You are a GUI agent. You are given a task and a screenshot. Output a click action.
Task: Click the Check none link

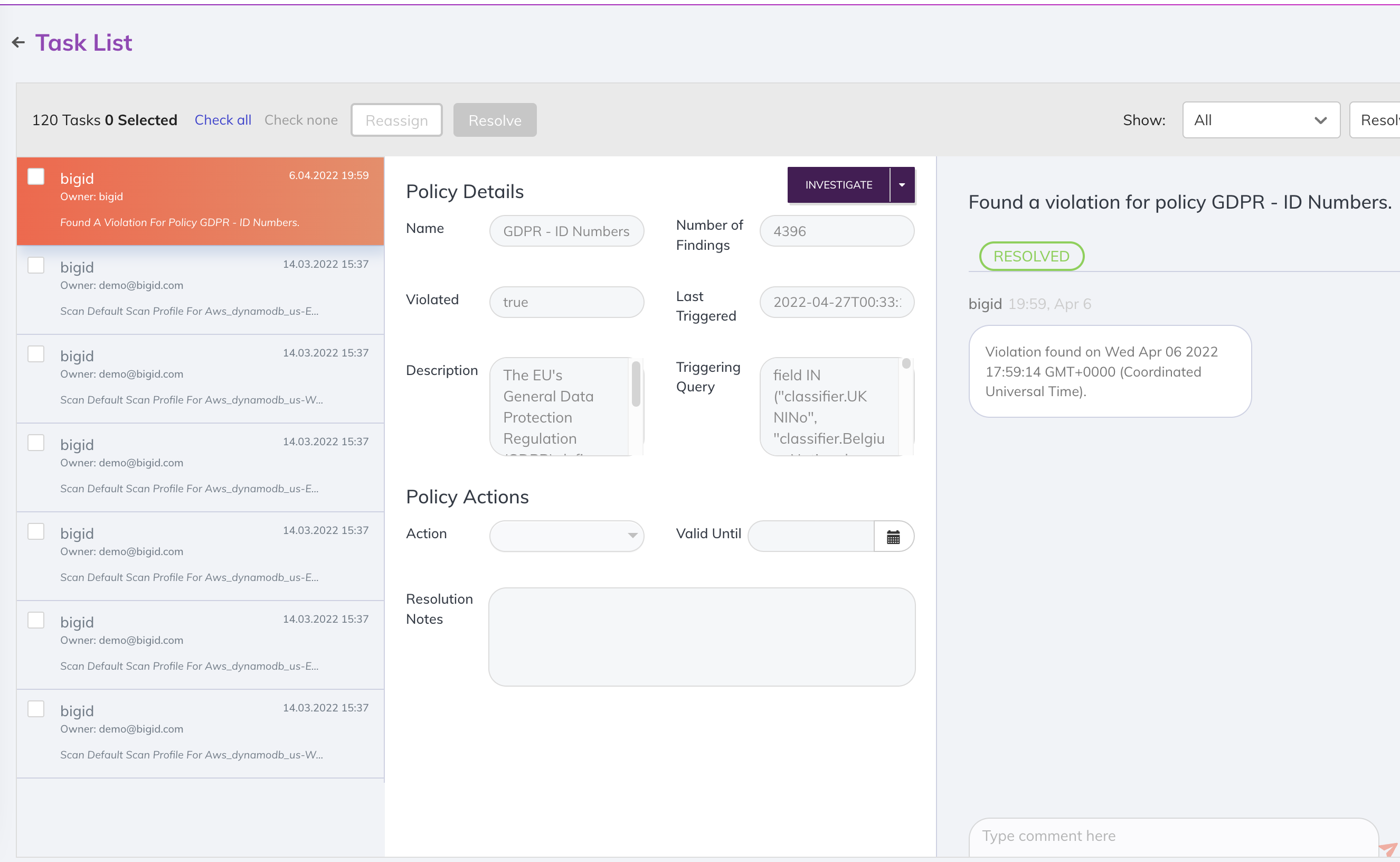click(x=301, y=120)
